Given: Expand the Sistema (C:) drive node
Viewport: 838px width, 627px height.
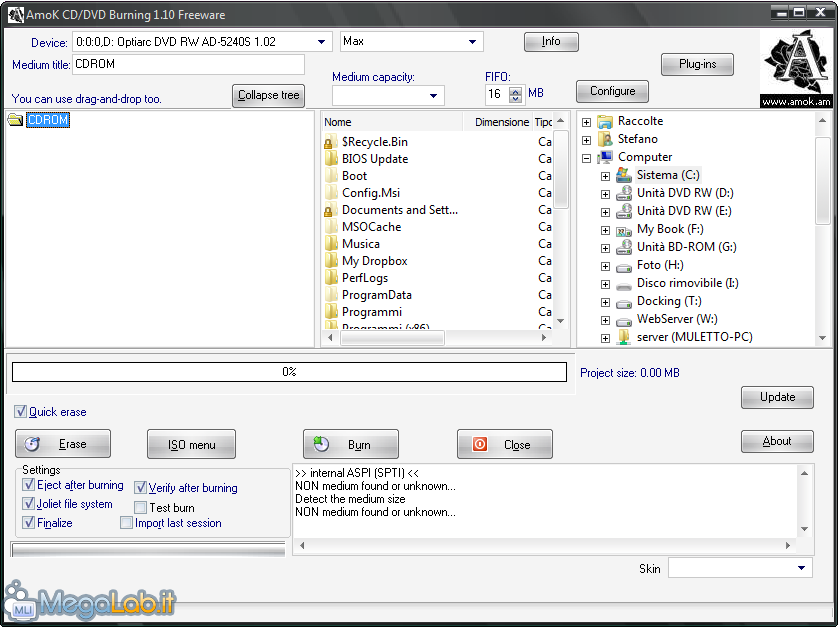Looking at the screenshot, I should [x=605, y=176].
